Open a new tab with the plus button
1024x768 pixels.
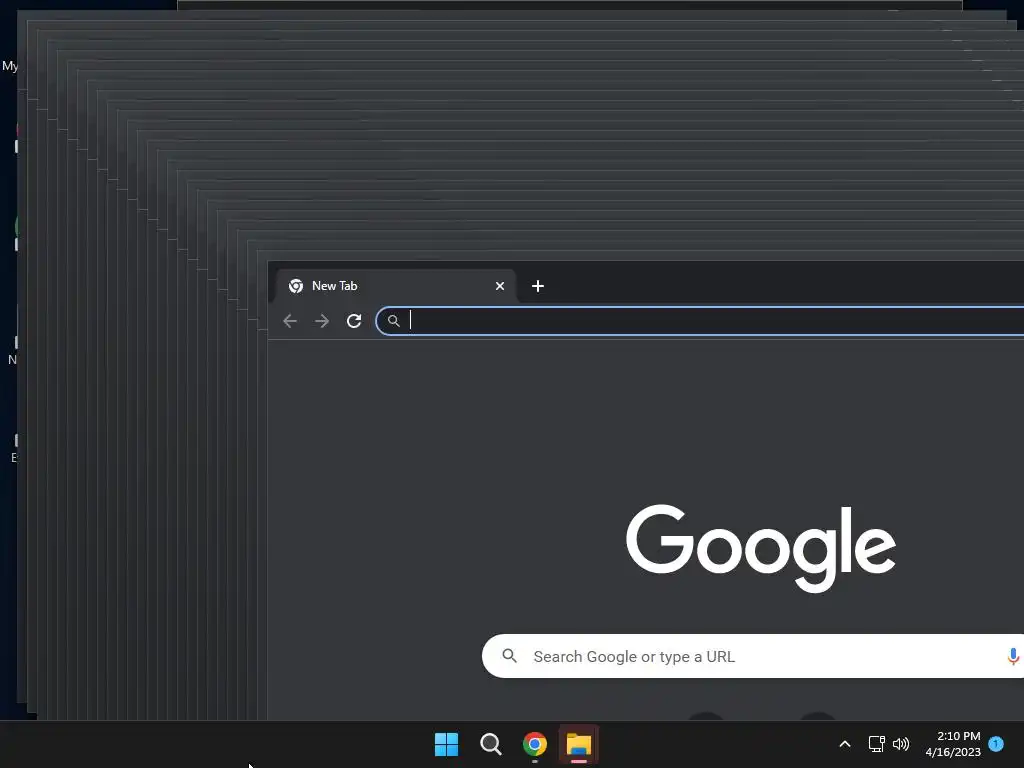[x=537, y=286]
